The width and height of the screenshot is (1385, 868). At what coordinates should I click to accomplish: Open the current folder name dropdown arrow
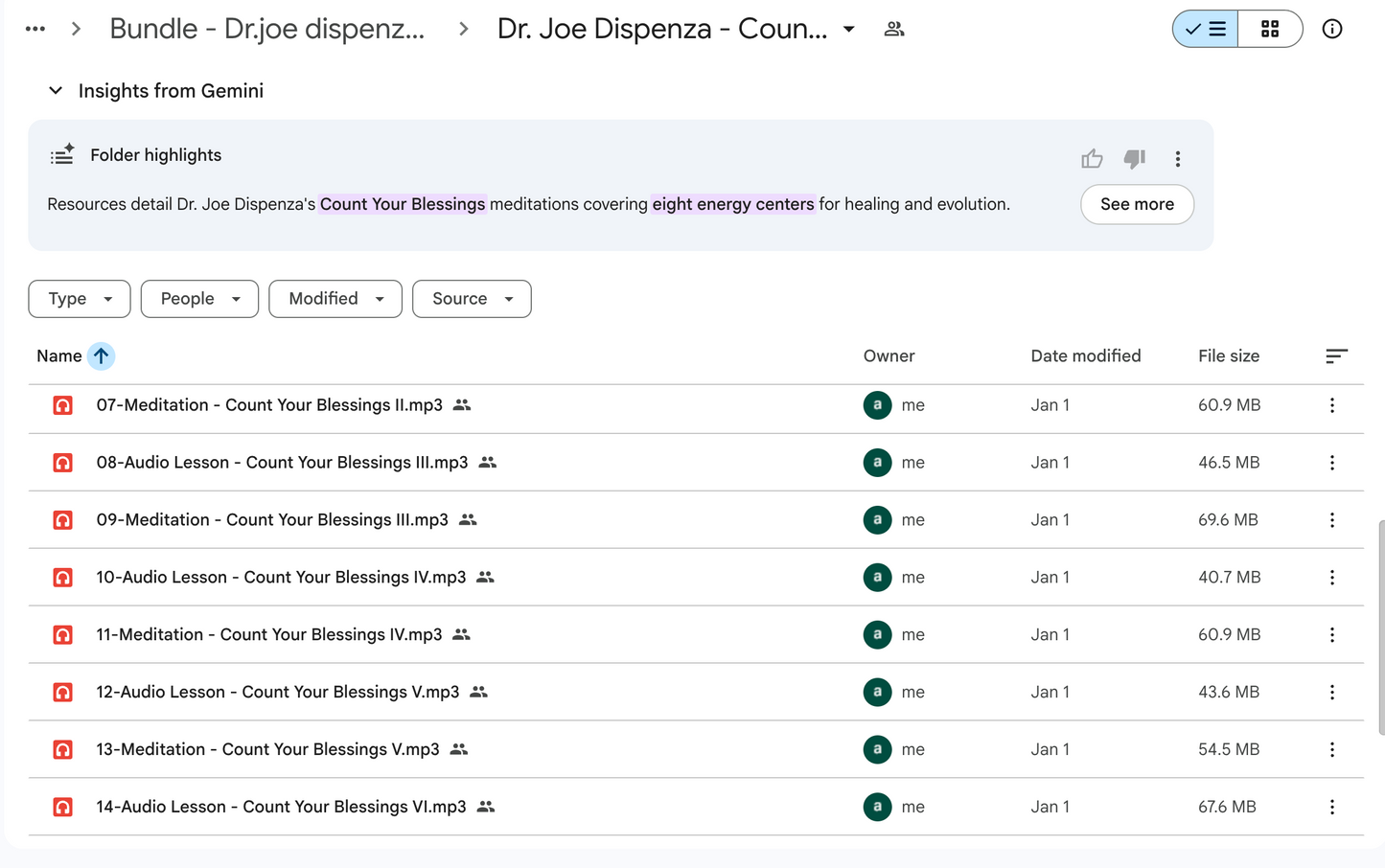pyautogui.click(x=849, y=30)
